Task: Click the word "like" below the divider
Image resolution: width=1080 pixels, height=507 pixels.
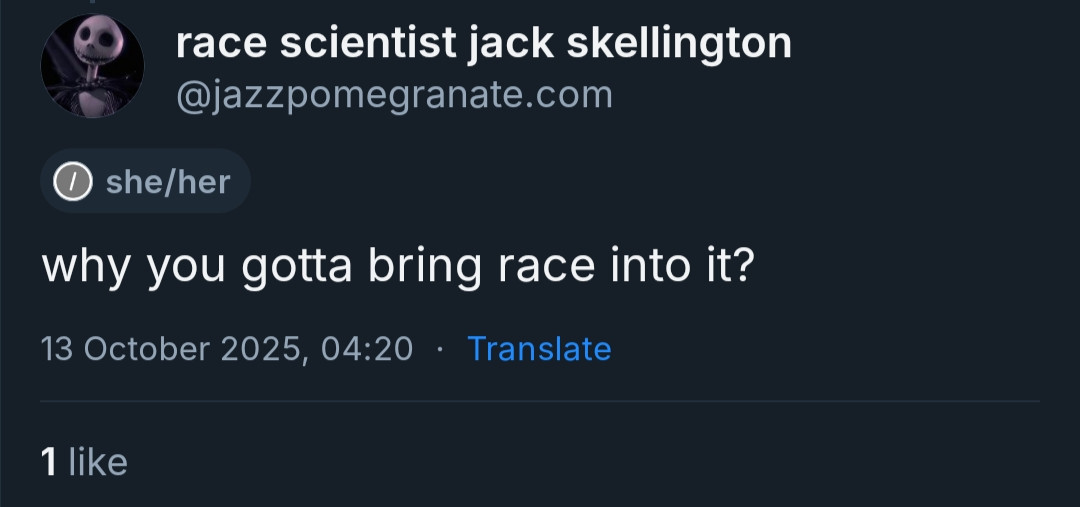Action: [x=98, y=462]
